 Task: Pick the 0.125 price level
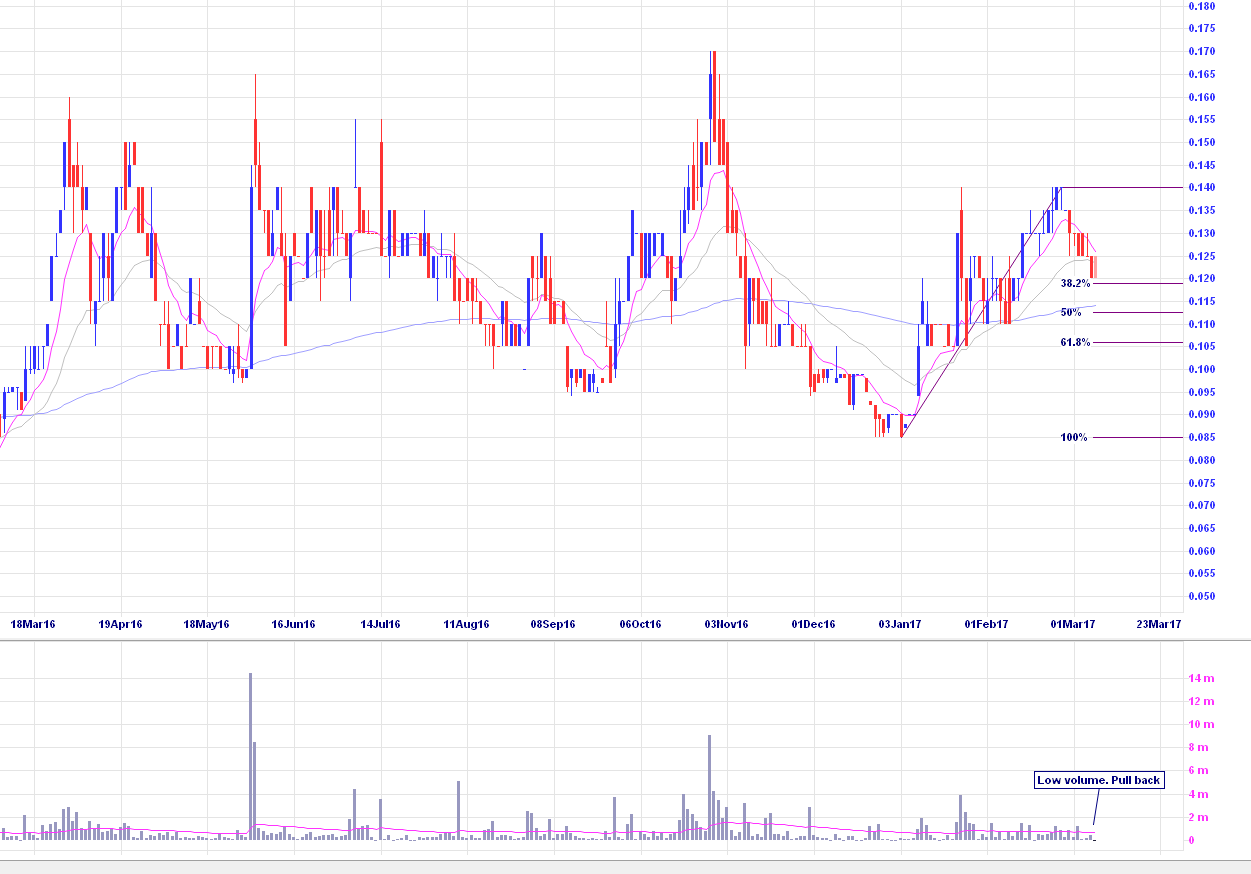click(1201, 256)
